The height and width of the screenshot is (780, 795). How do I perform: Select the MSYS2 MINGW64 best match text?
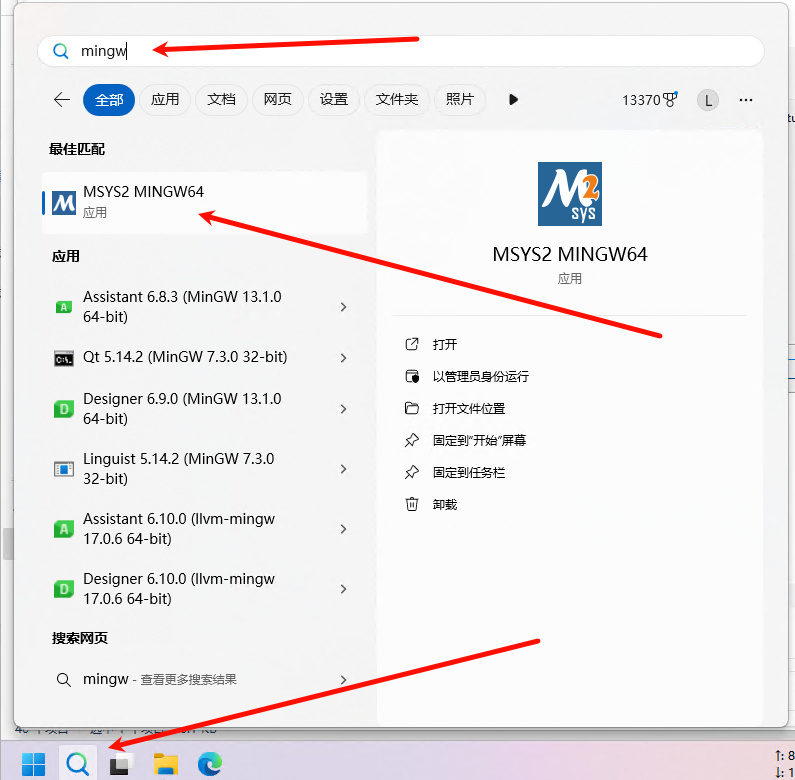pyautogui.click(x=143, y=192)
